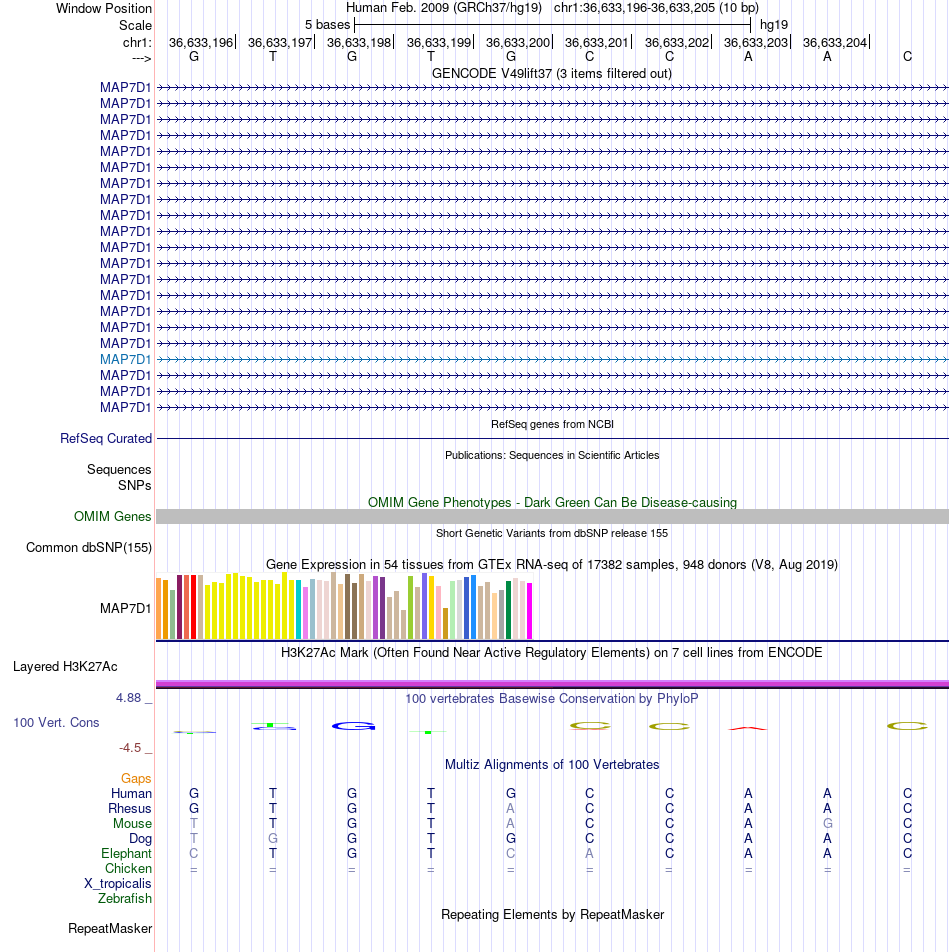Viewport: 950px width, 952px height.
Task: Select the Chicken alignment row label
Action: pyautogui.click(x=128, y=868)
